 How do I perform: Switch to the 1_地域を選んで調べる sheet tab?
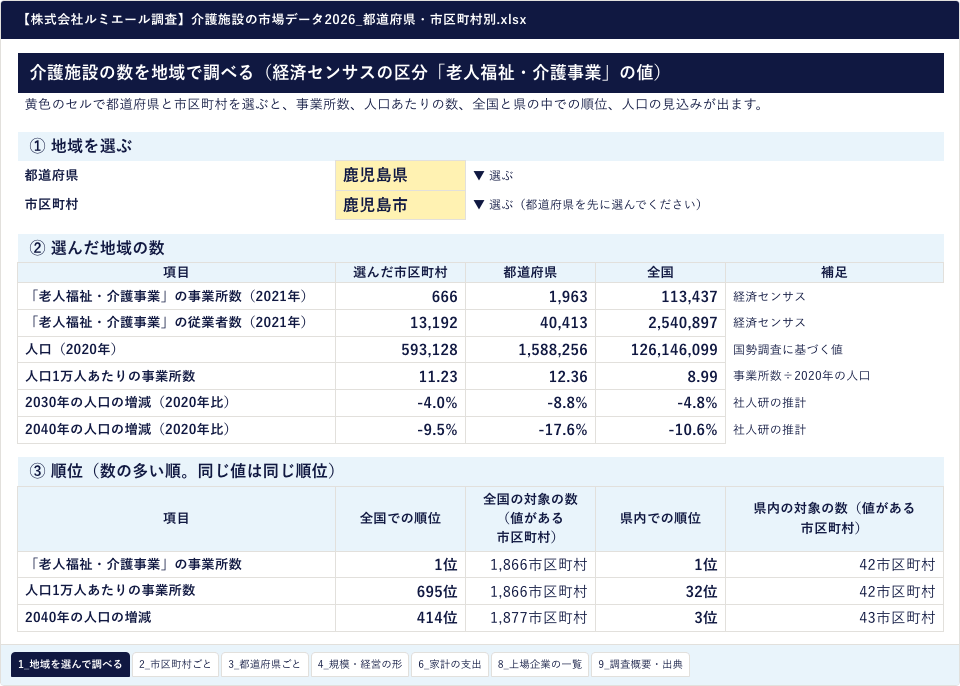tap(70, 665)
